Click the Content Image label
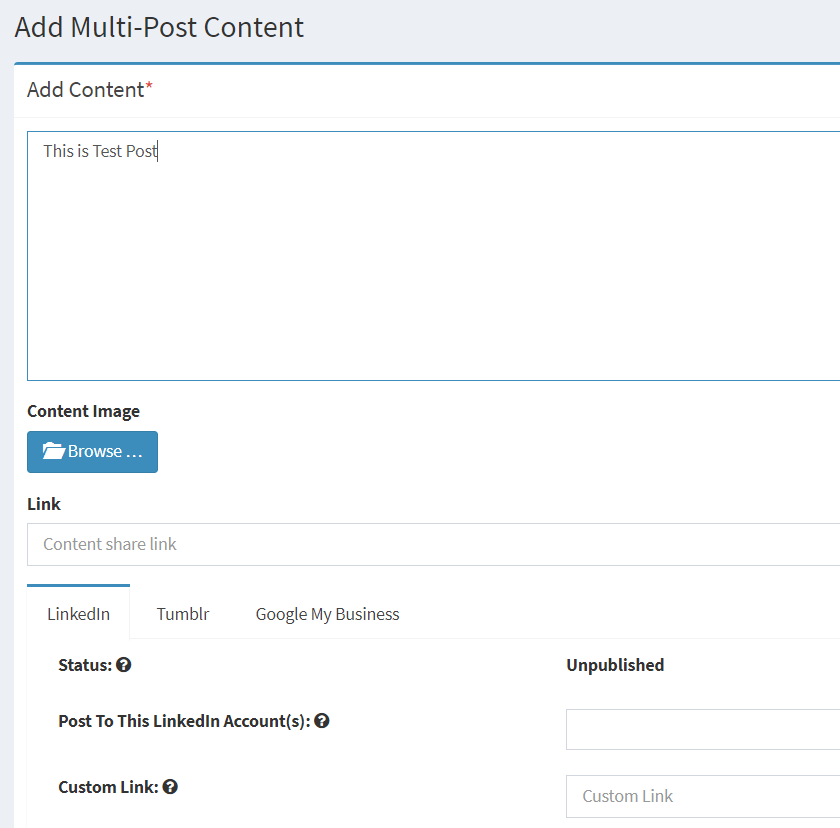Screen dimensions: 840x828 click(83, 411)
